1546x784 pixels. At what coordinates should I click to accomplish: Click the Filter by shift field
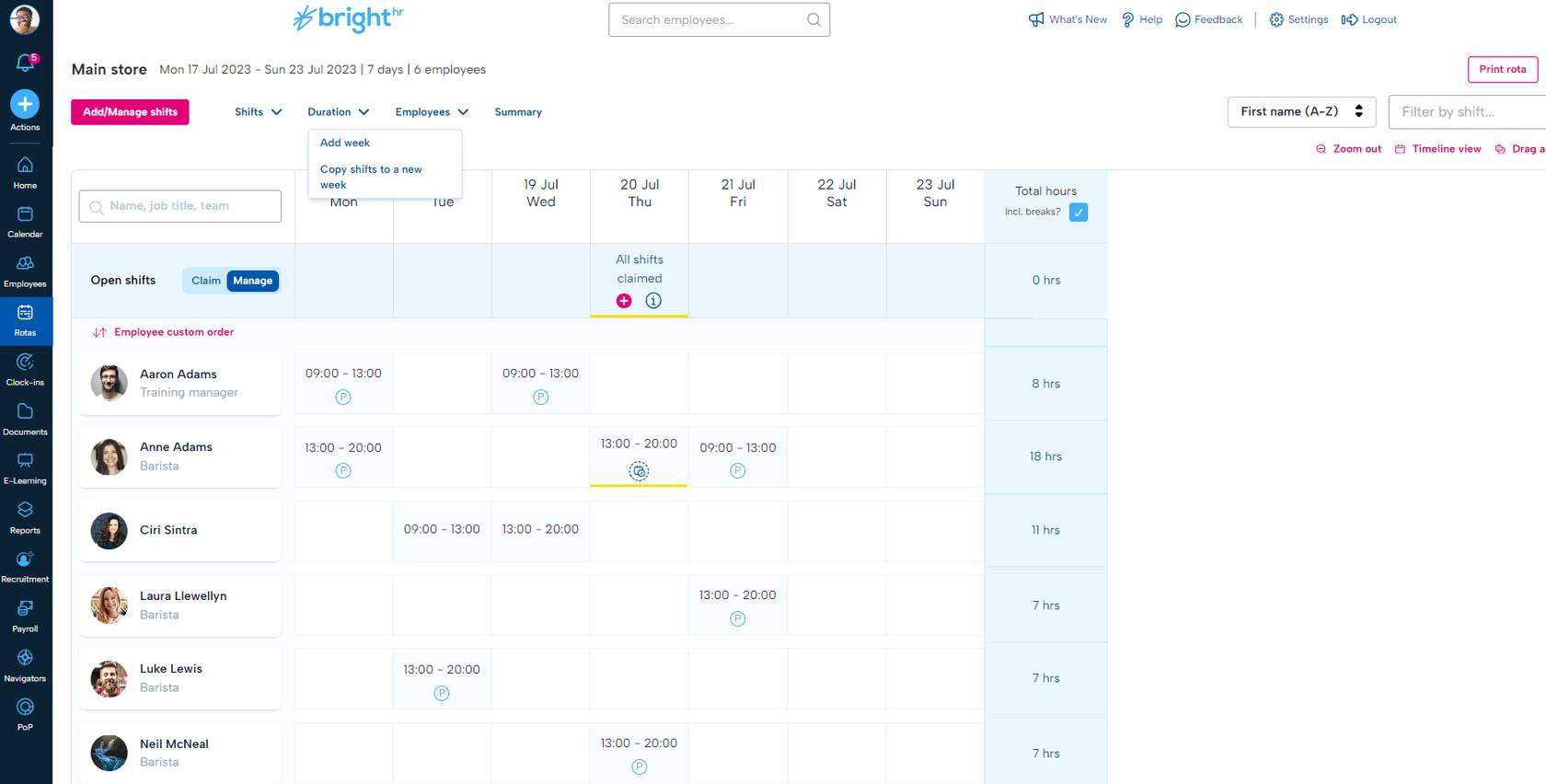pyautogui.click(x=1467, y=112)
